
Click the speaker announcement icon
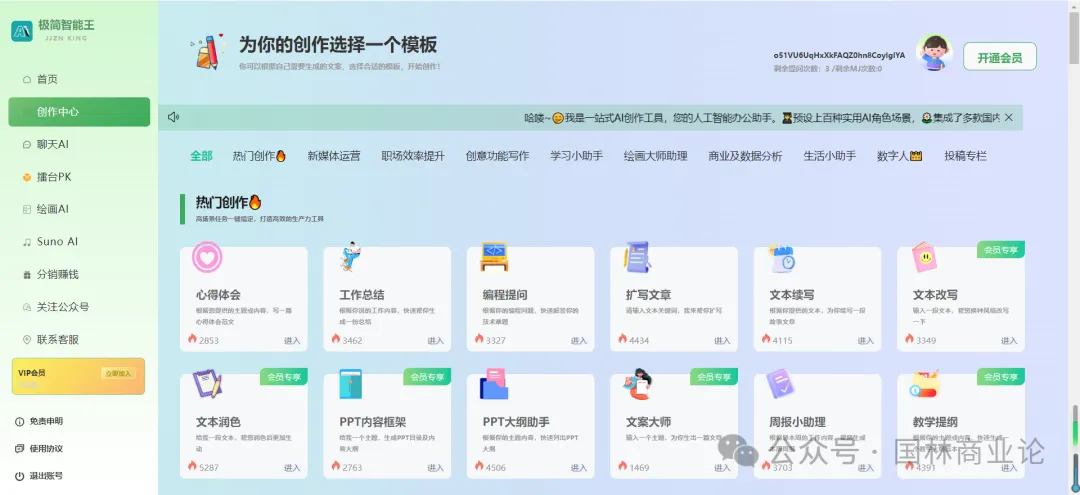[174, 117]
